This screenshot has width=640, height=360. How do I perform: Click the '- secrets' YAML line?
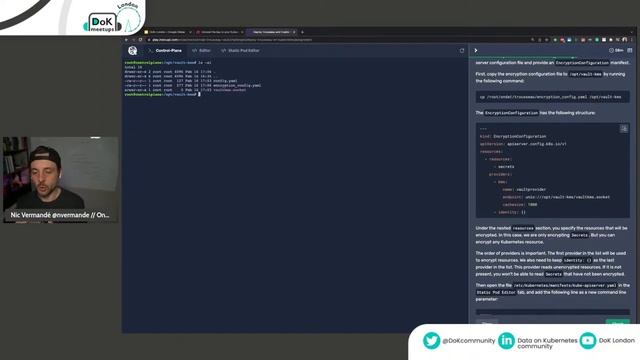(x=504, y=167)
